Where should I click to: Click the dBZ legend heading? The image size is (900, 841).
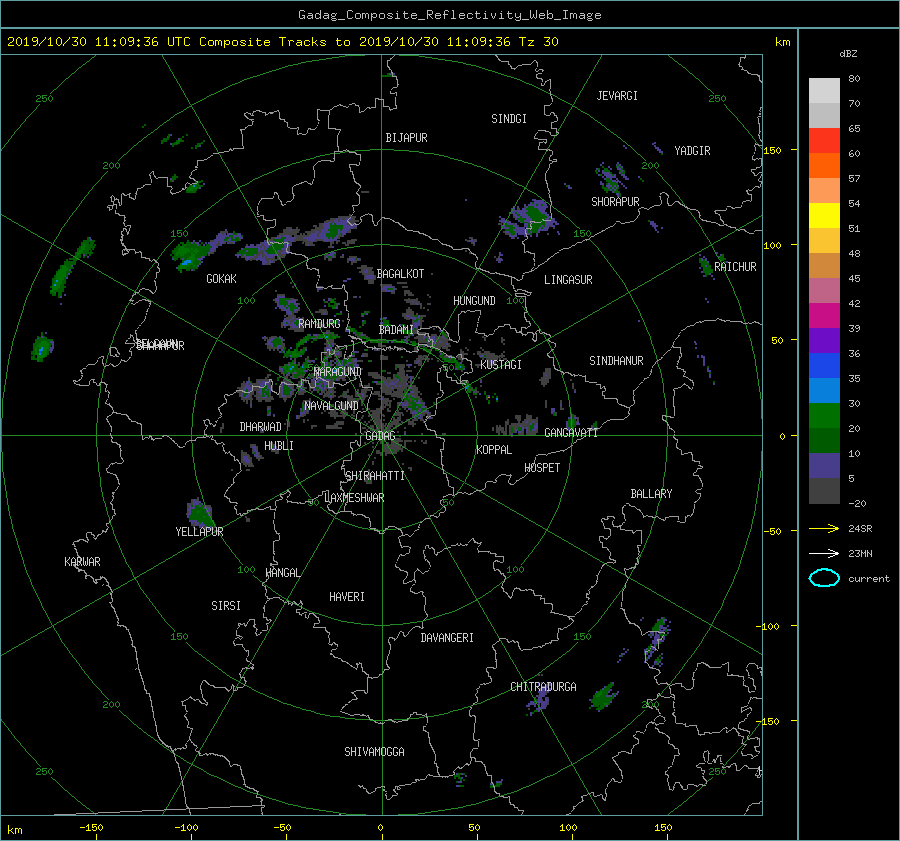pos(848,53)
